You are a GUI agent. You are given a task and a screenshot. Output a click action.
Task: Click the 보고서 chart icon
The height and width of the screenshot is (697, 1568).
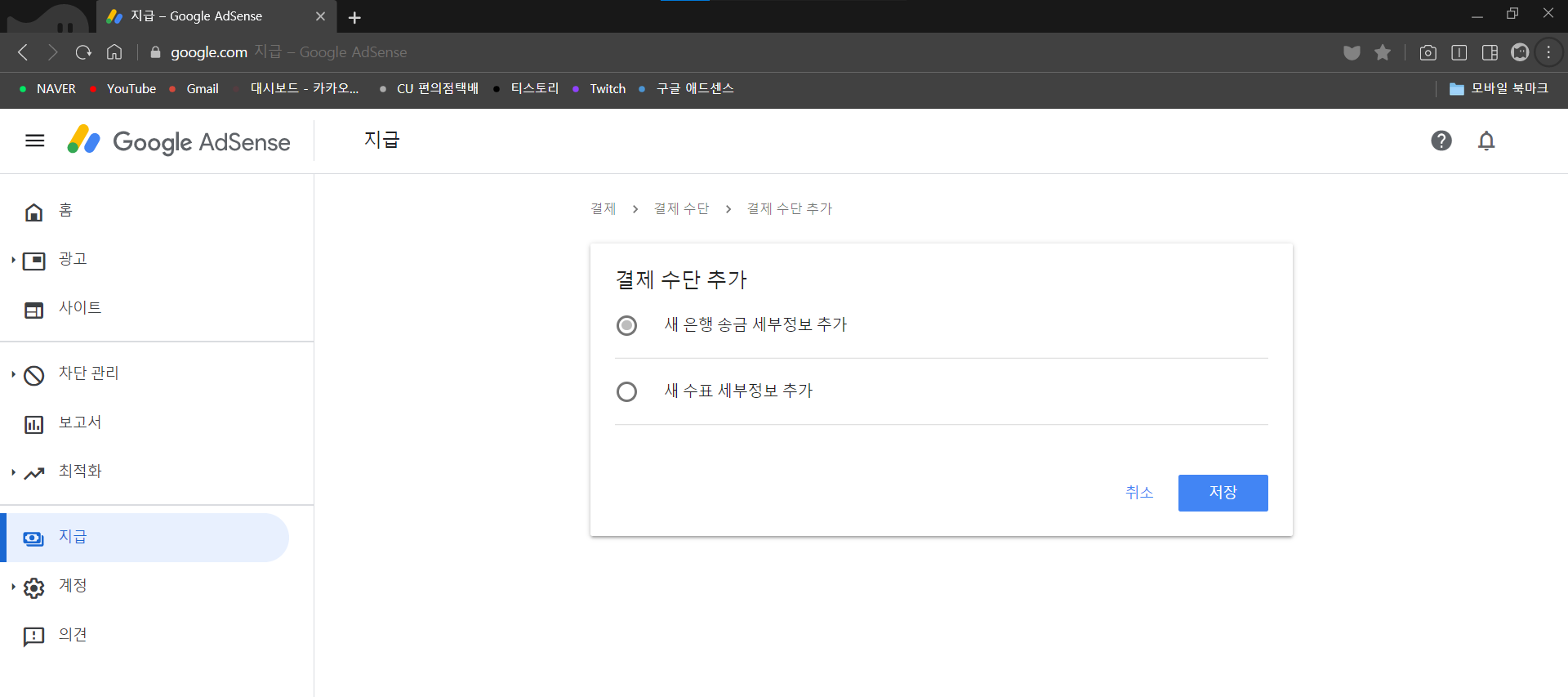33,425
